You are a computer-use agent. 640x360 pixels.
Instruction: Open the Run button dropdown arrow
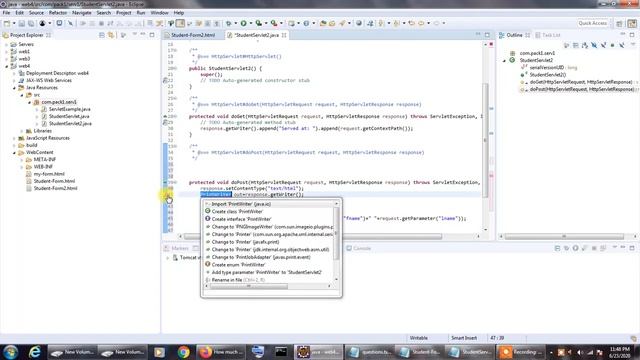pos(250,24)
